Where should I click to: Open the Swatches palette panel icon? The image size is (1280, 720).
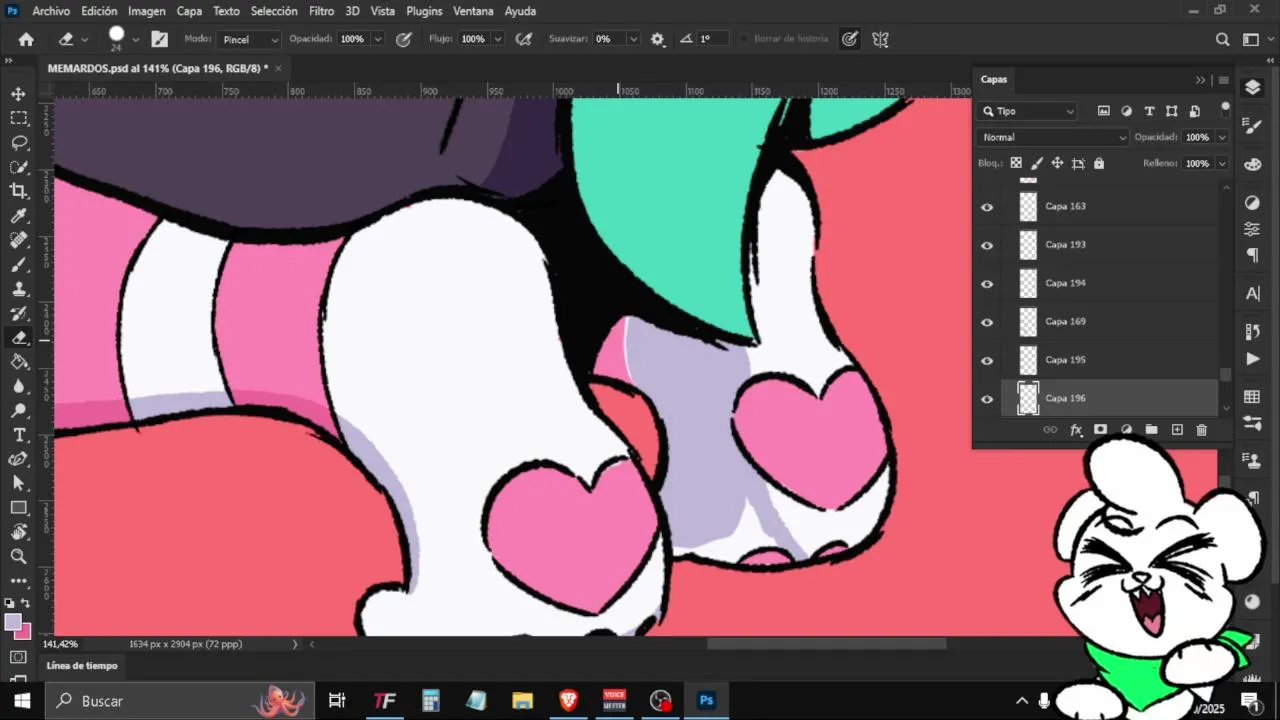click(x=1252, y=397)
